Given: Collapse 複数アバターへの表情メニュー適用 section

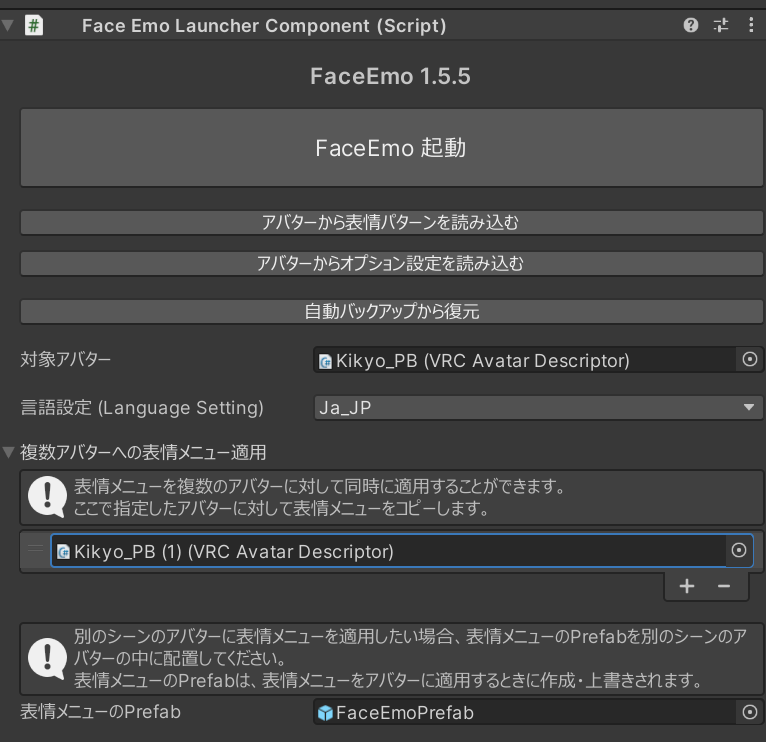Looking at the screenshot, I should coord(8,452).
